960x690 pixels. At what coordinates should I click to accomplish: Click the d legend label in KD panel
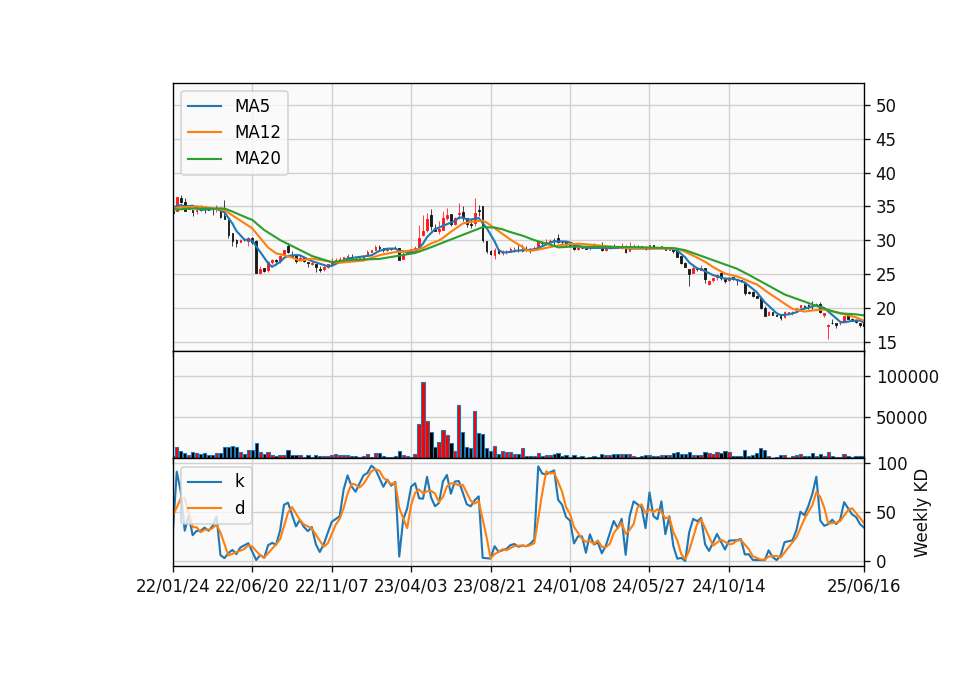click(239, 508)
